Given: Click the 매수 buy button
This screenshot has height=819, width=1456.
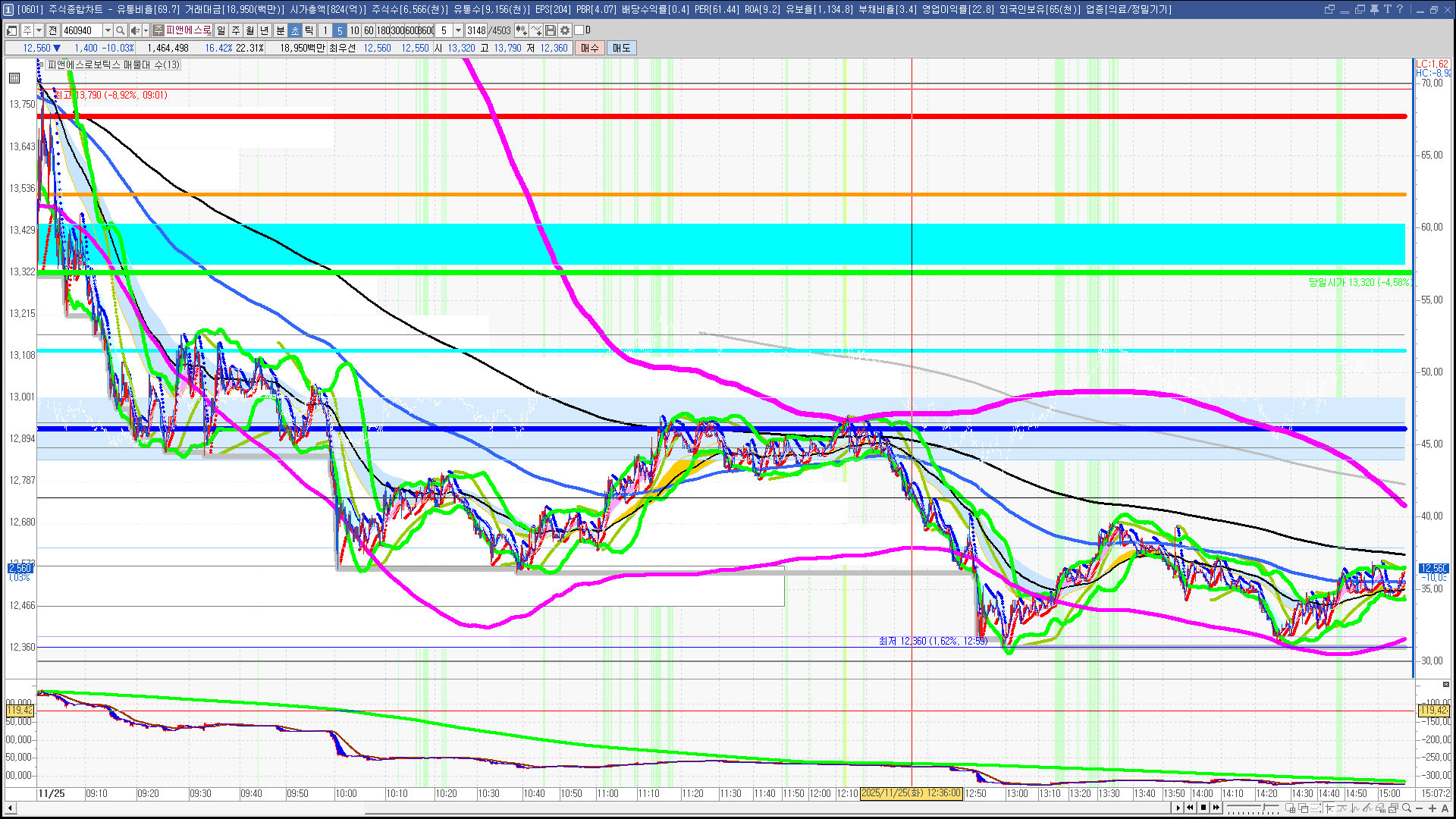Looking at the screenshot, I should pos(590,48).
